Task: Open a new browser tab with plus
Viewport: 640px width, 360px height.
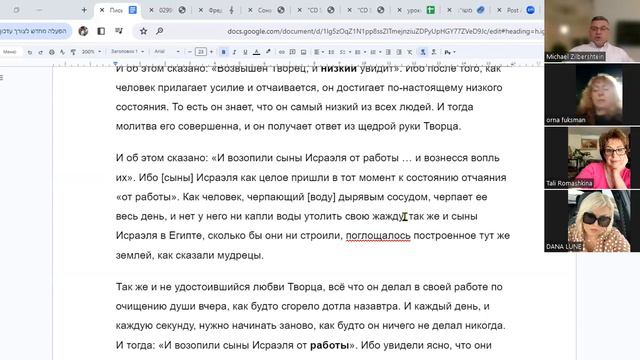Action: pyautogui.click(x=84, y=10)
